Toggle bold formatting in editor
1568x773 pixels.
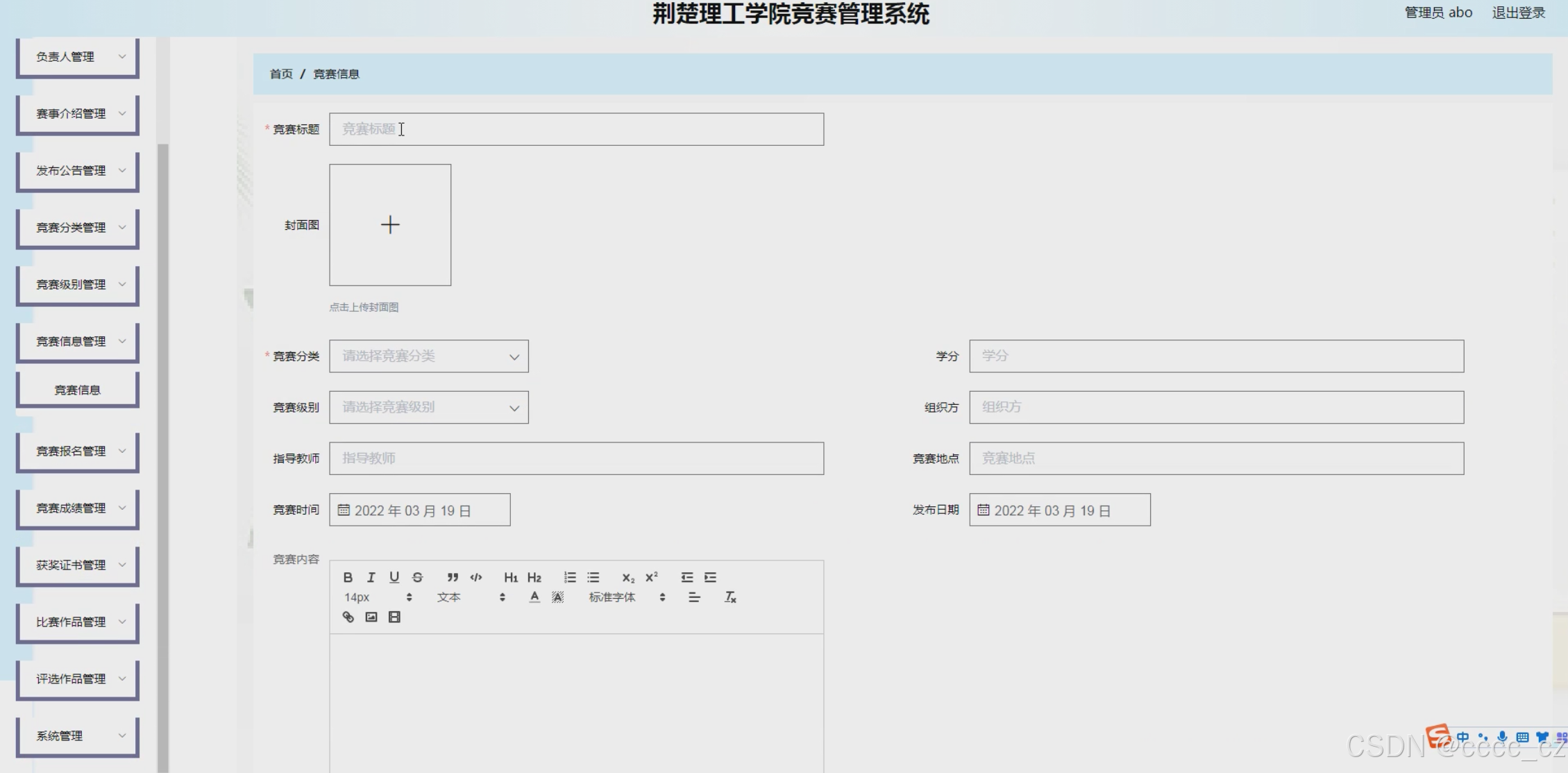tap(348, 577)
